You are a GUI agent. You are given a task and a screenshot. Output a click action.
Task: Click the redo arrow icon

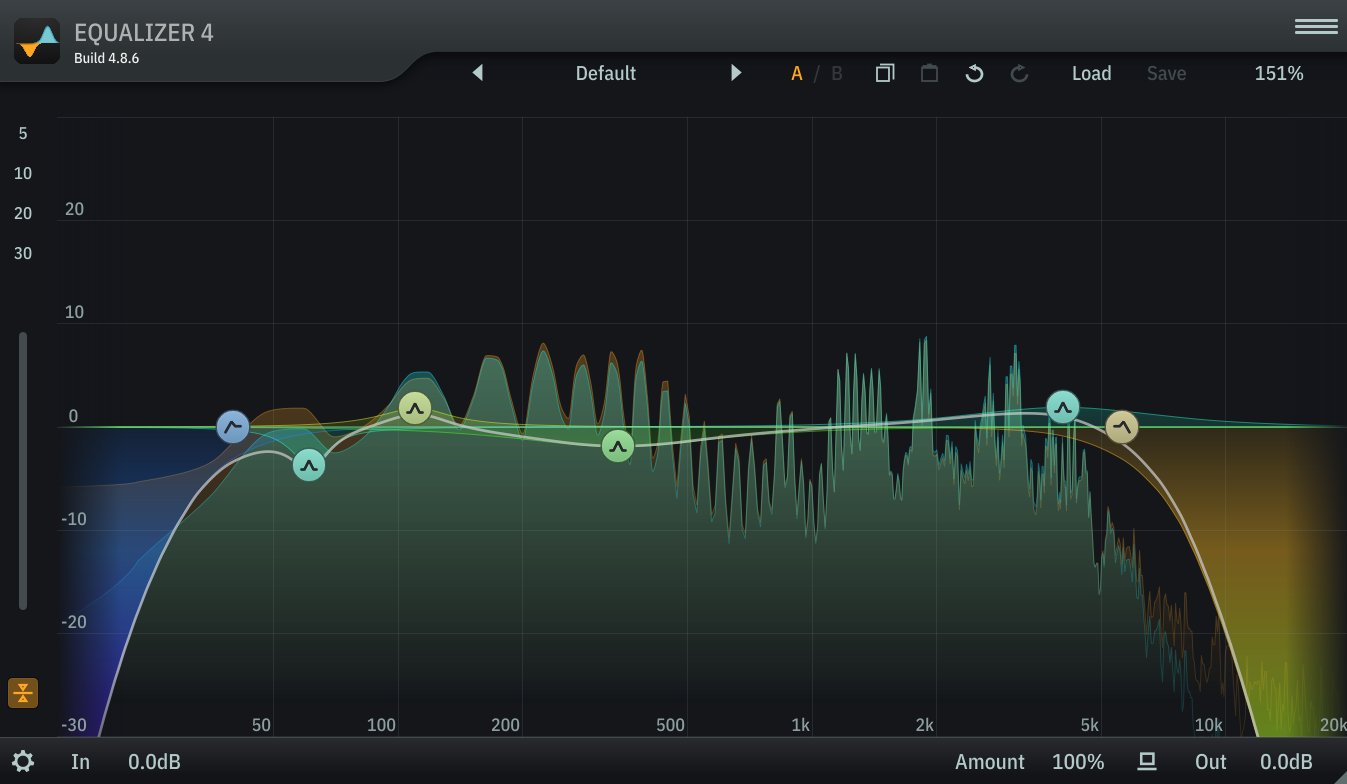[x=1019, y=73]
